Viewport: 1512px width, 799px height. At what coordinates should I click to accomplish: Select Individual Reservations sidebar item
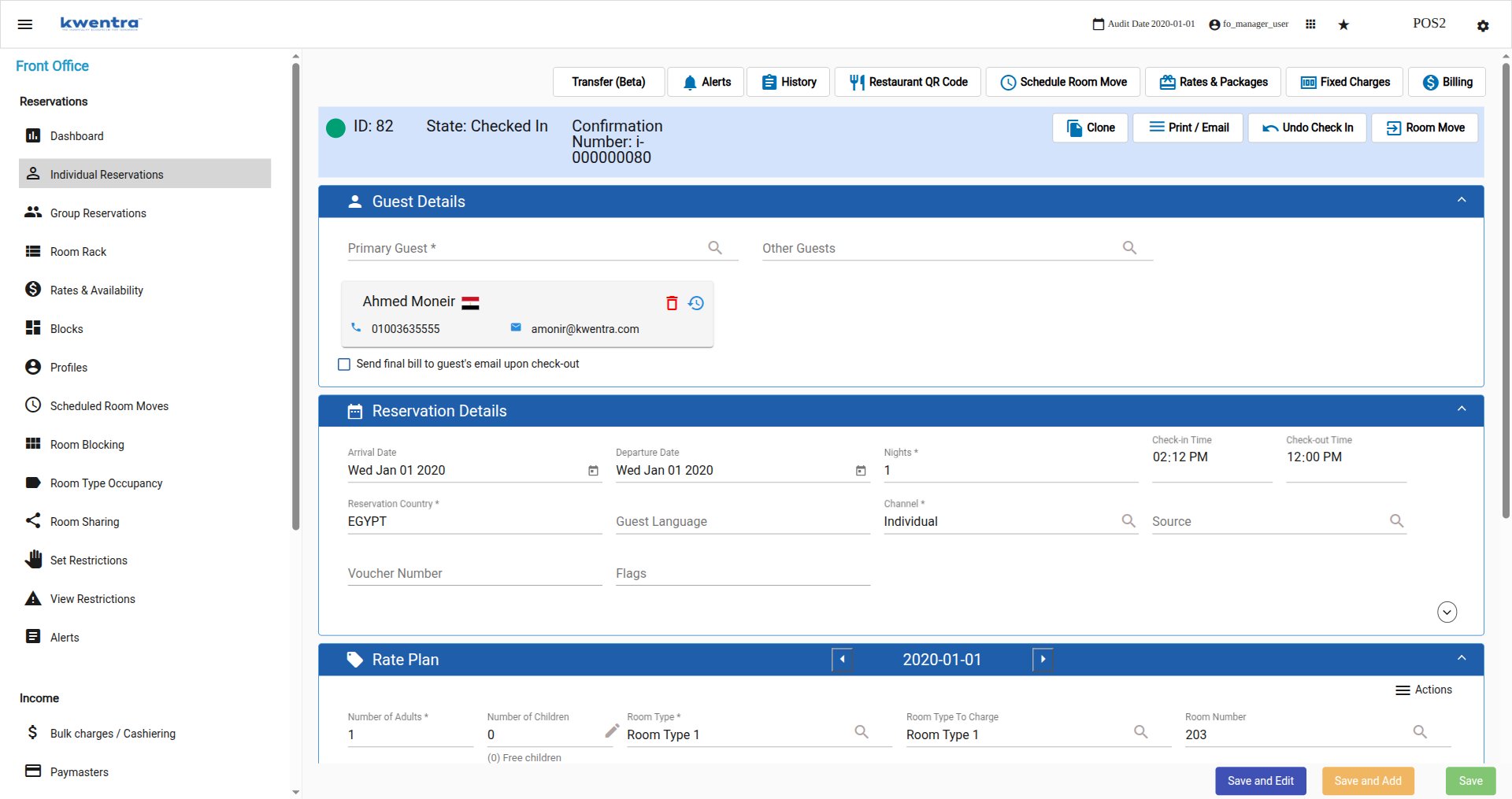click(x=145, y=174)
